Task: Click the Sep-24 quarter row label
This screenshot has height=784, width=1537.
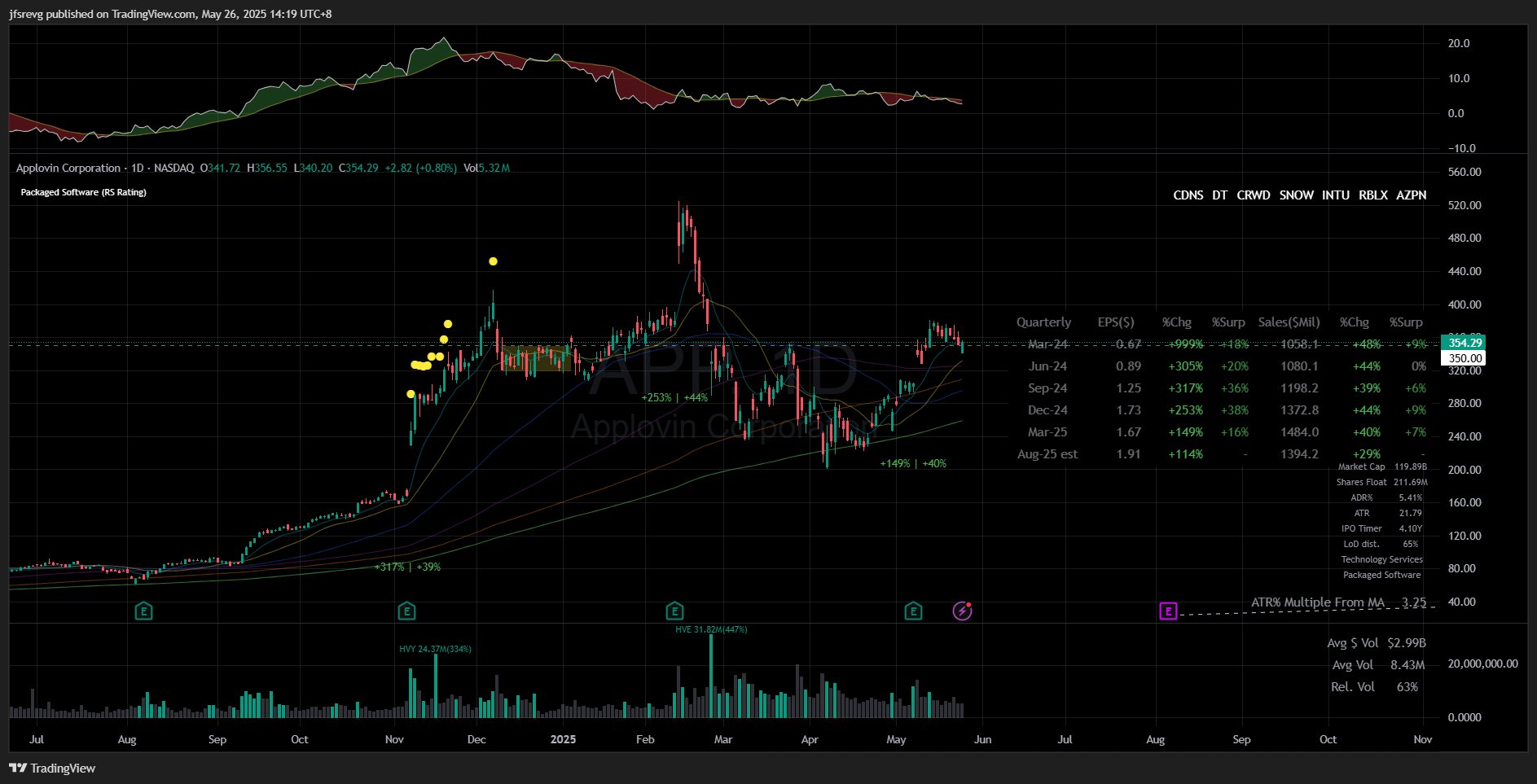Action: (1047, 388)
